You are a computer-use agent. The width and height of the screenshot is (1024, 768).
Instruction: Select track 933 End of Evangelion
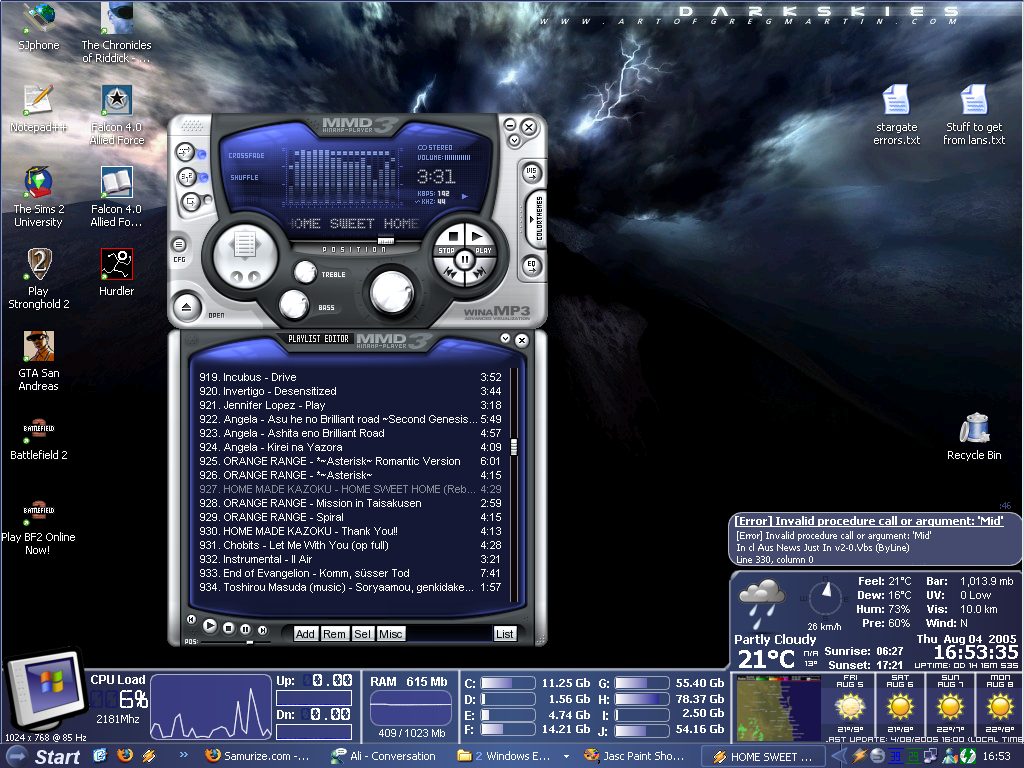(350, 573)
